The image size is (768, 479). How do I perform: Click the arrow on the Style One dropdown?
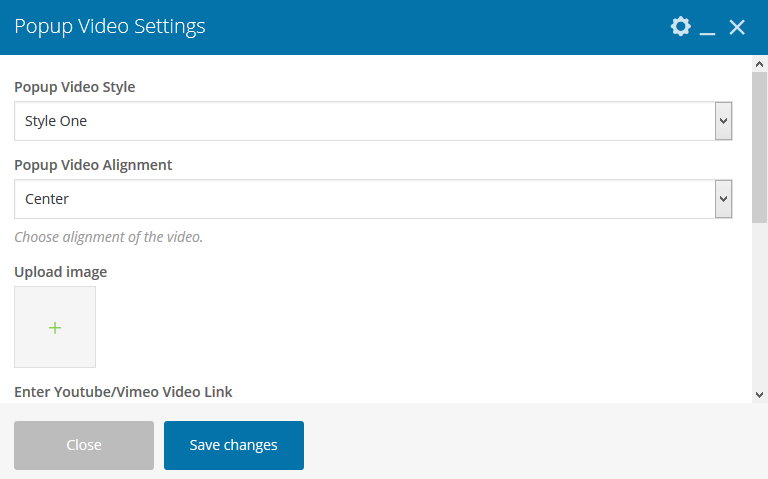point(723,121)
